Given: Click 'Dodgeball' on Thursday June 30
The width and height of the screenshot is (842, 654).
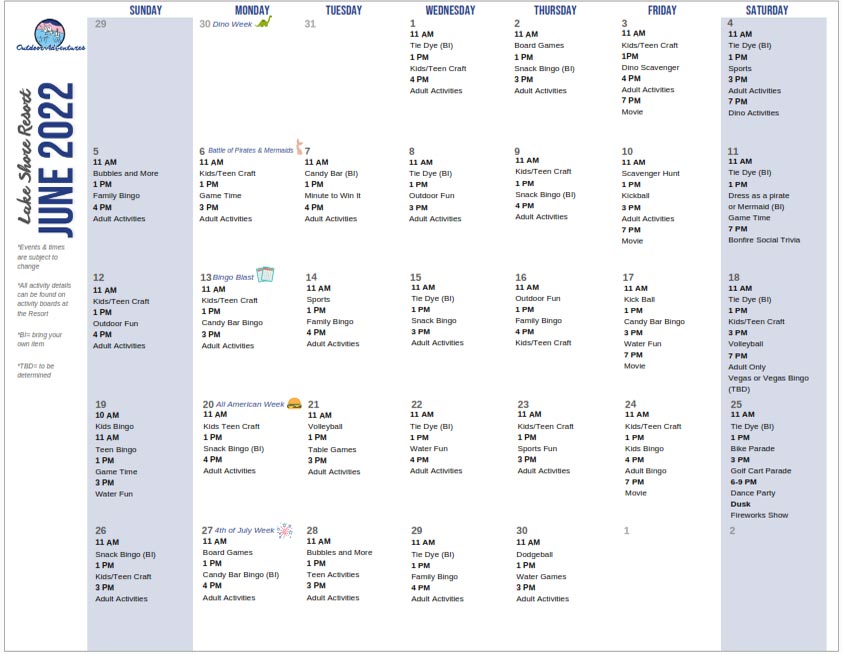Looking at the screenshot, I should click(x=534, y=555).
